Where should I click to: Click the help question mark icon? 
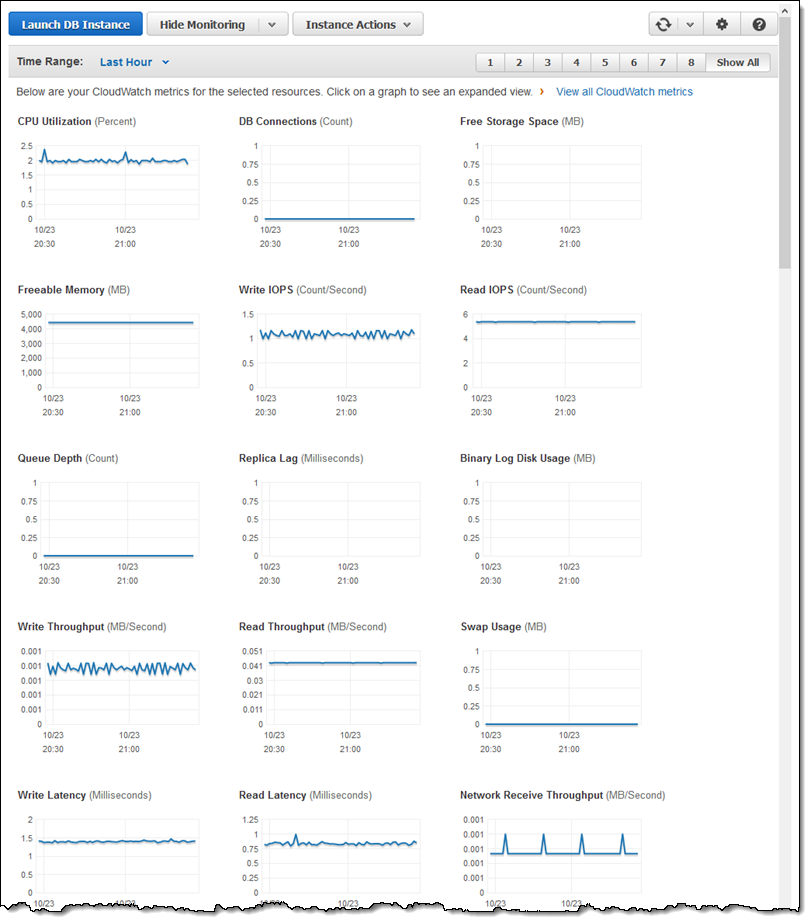759,25
